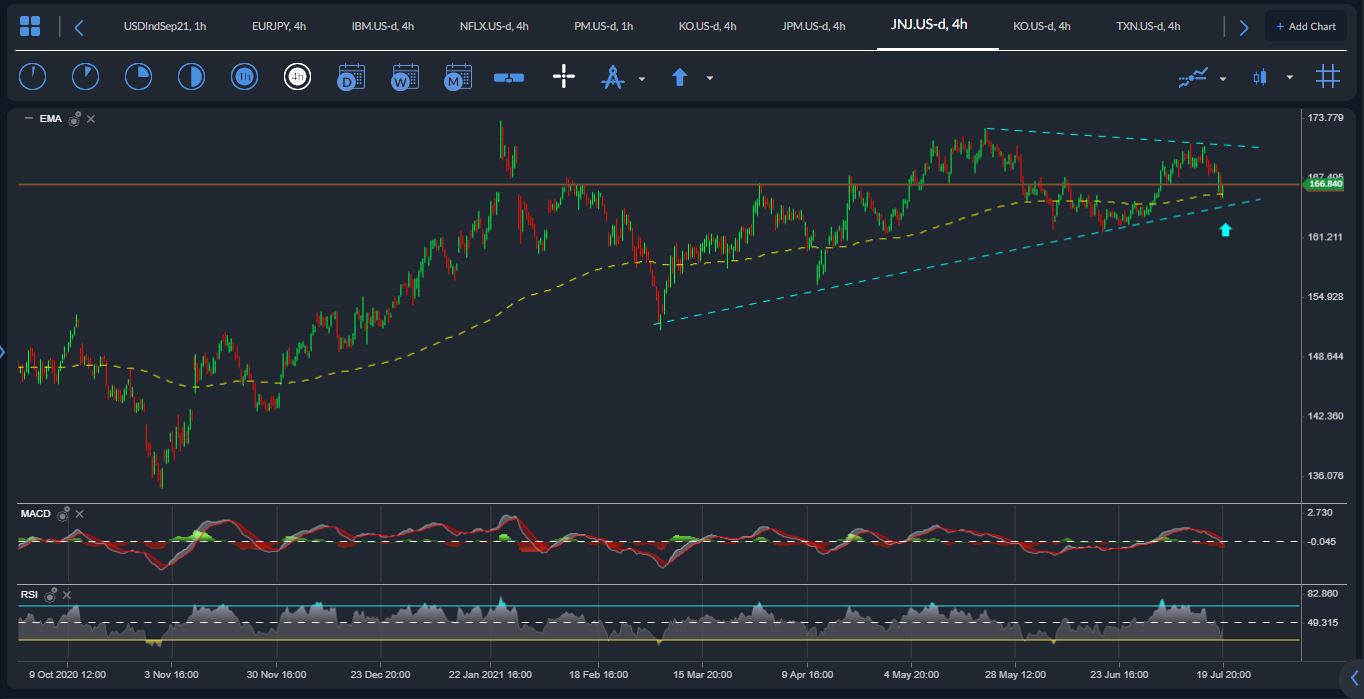
Task: Click the Add Chart button
Action: click(x=1305, y=26)
